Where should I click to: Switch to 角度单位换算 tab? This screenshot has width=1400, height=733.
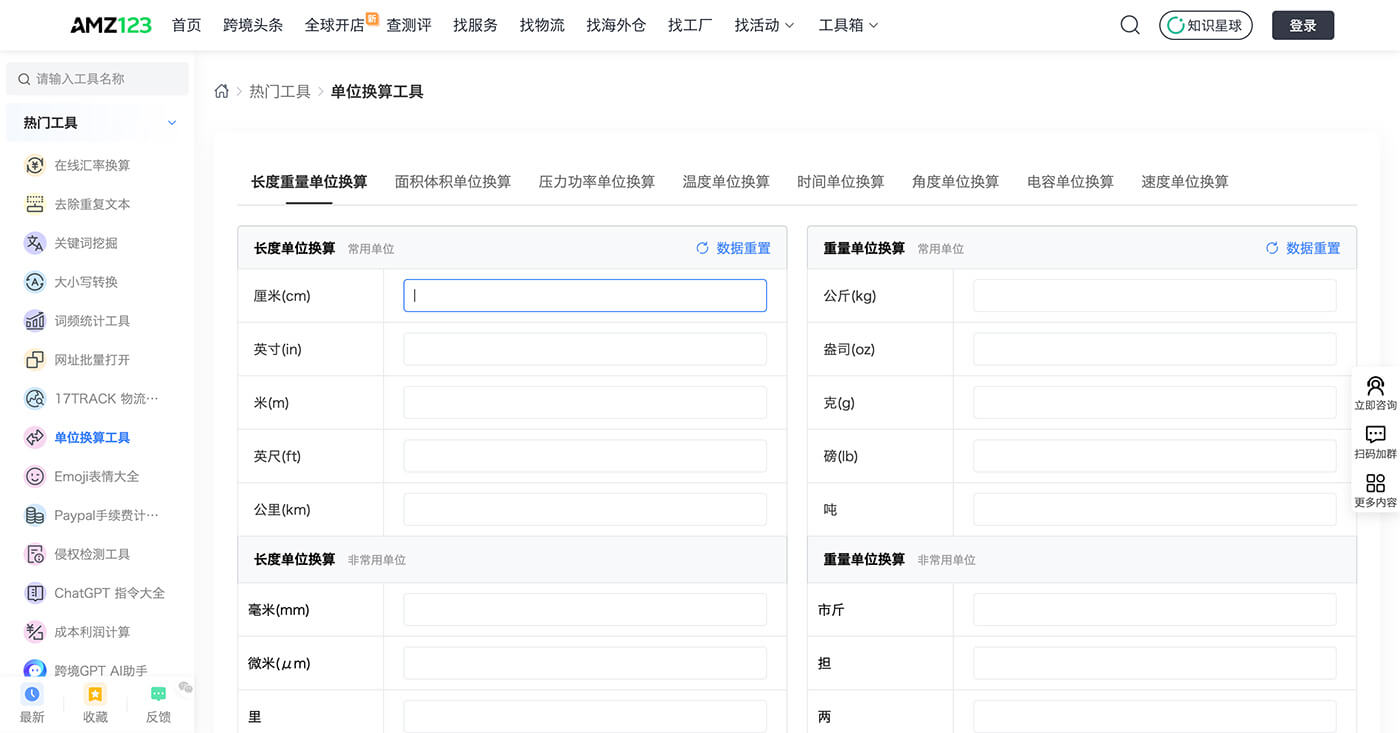coord(956,181)
